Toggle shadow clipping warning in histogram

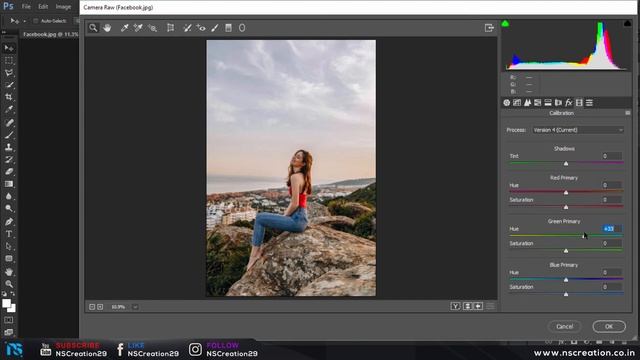(505, 24)
